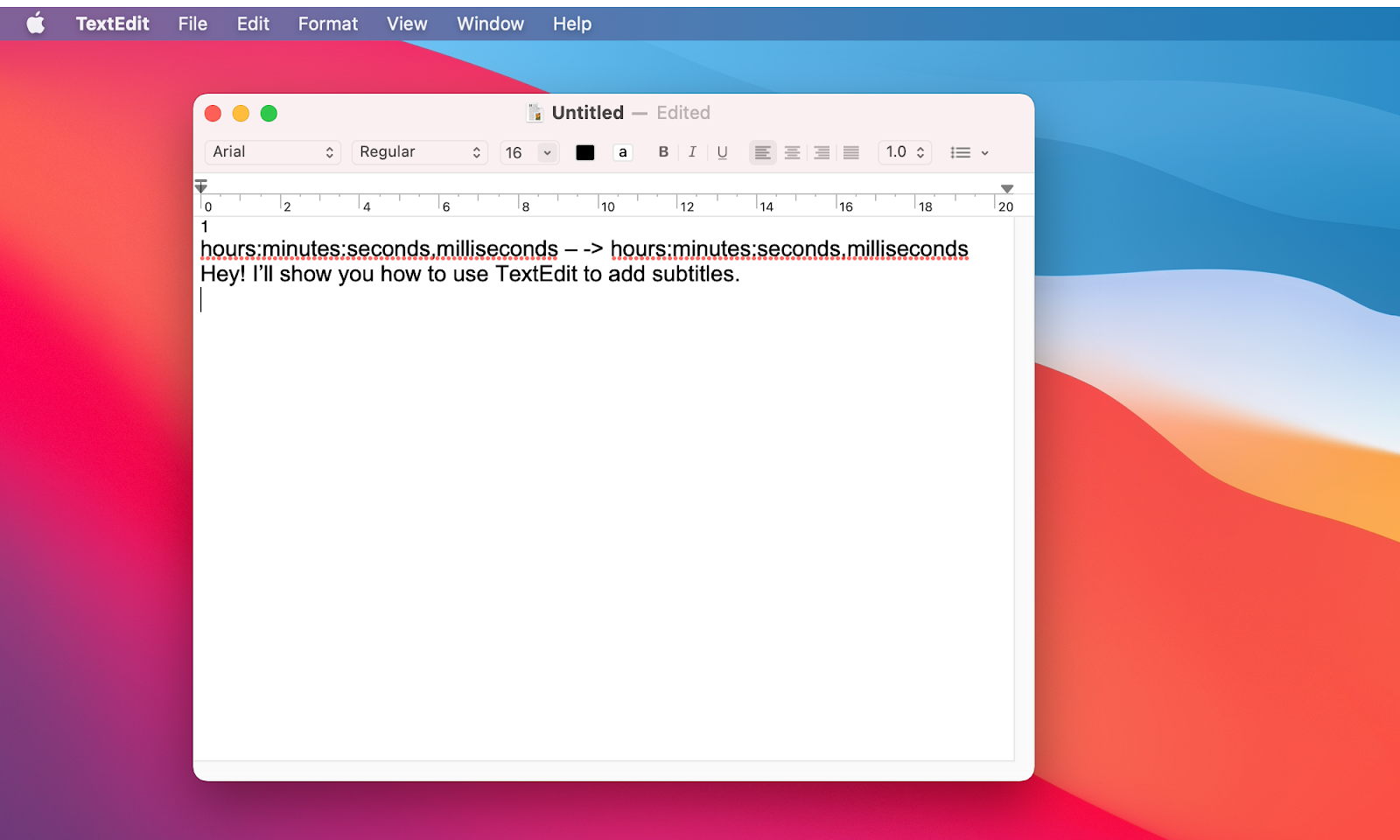Click the Untitled document title

pyautogui.click(x=587, y=113)
